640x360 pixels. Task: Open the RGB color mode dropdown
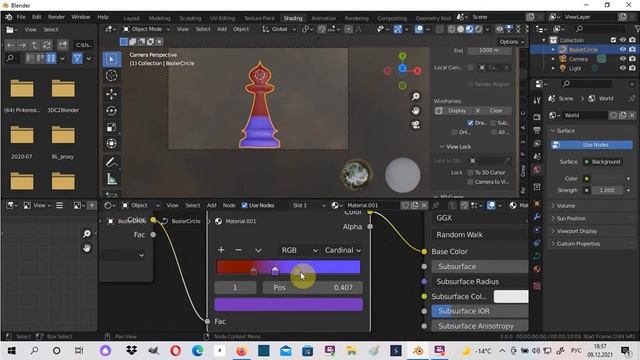pyautogui.click(x=300, y=250)
